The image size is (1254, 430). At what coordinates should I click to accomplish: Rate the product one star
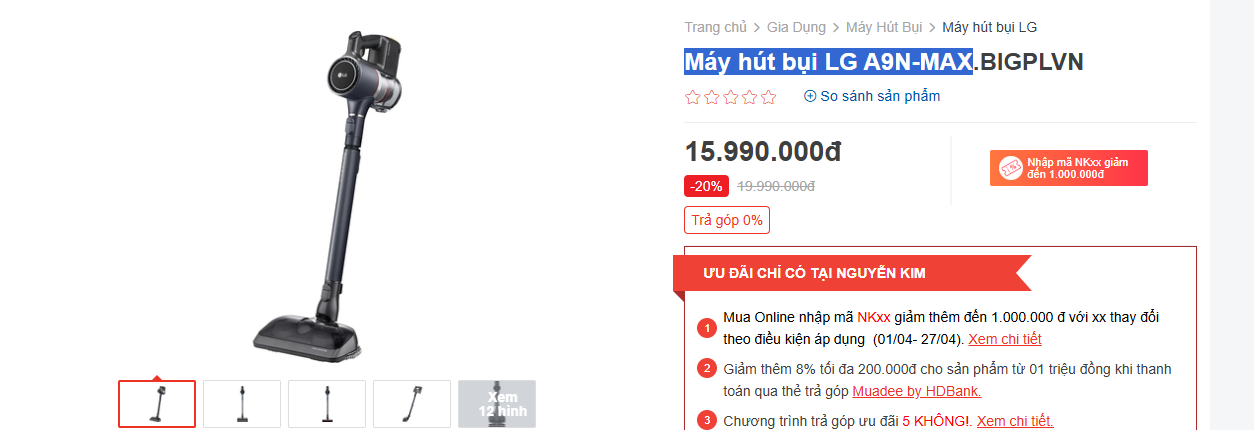point(692,97)
